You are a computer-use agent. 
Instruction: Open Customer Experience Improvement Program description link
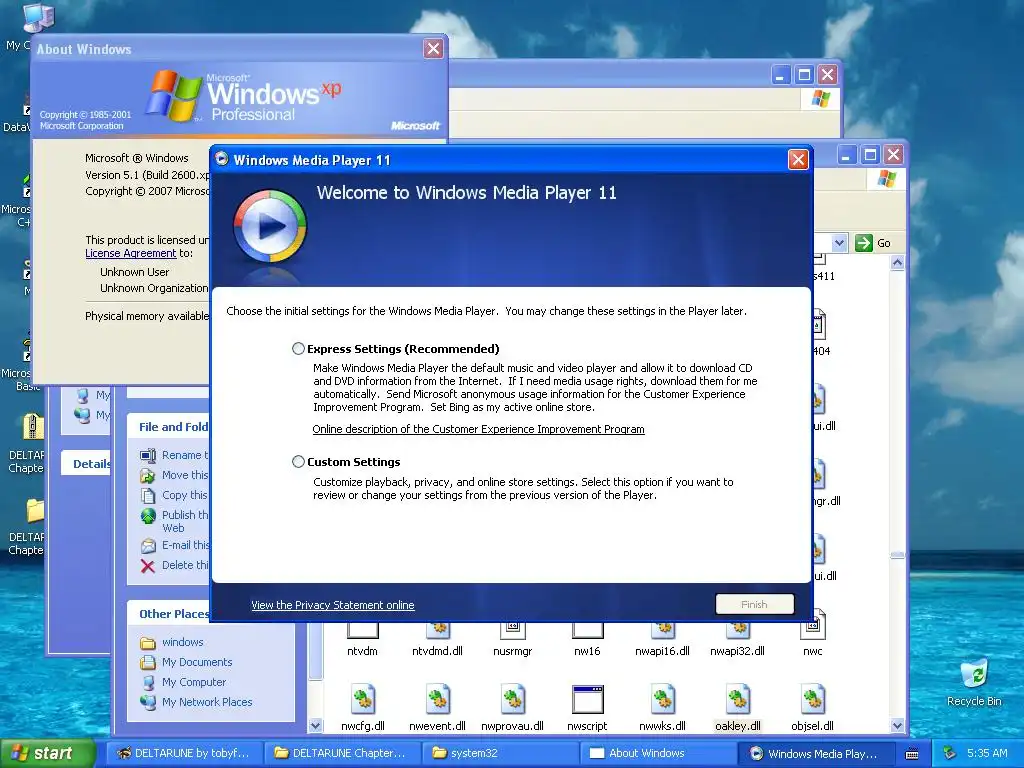click(478, 429)
